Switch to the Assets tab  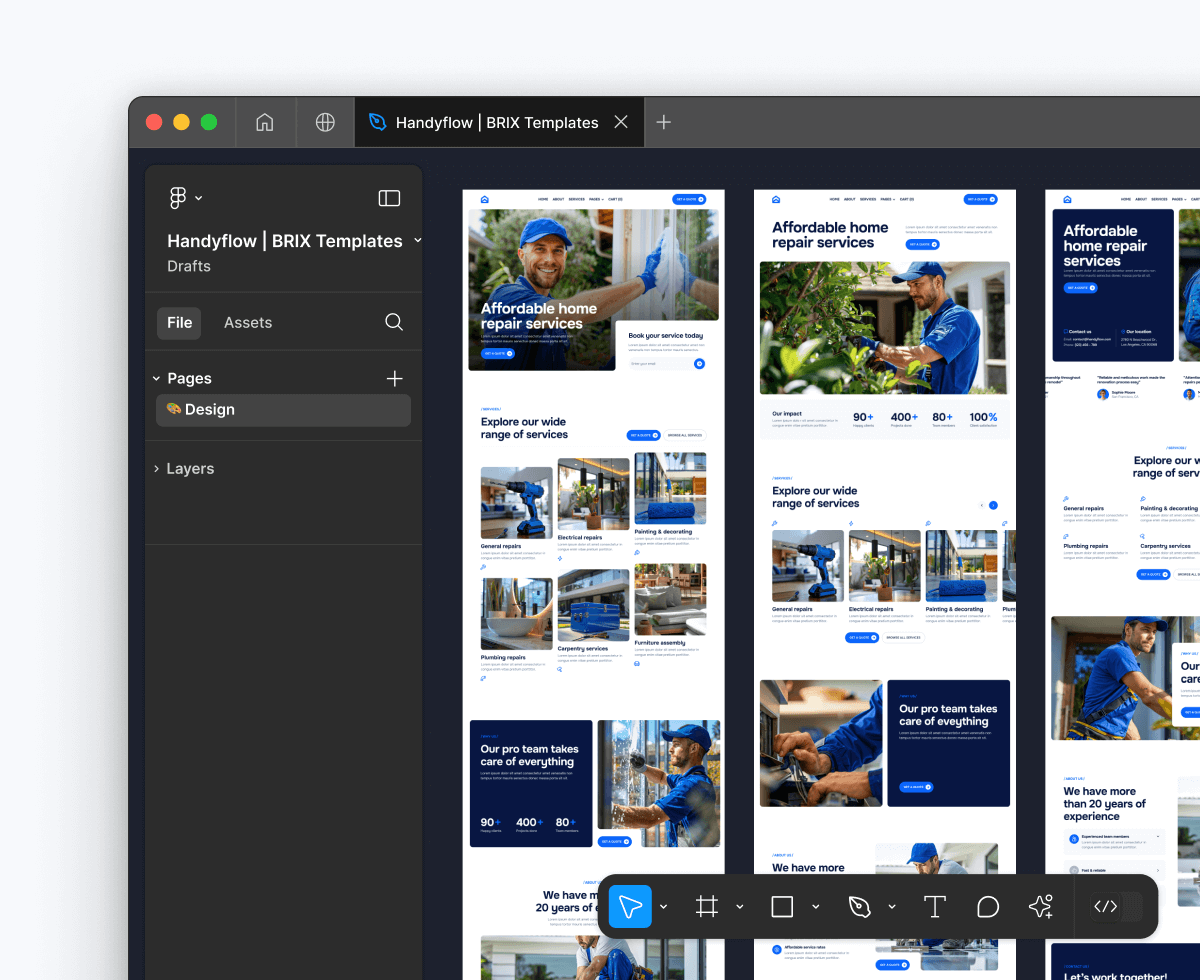[x=245, y=322]
